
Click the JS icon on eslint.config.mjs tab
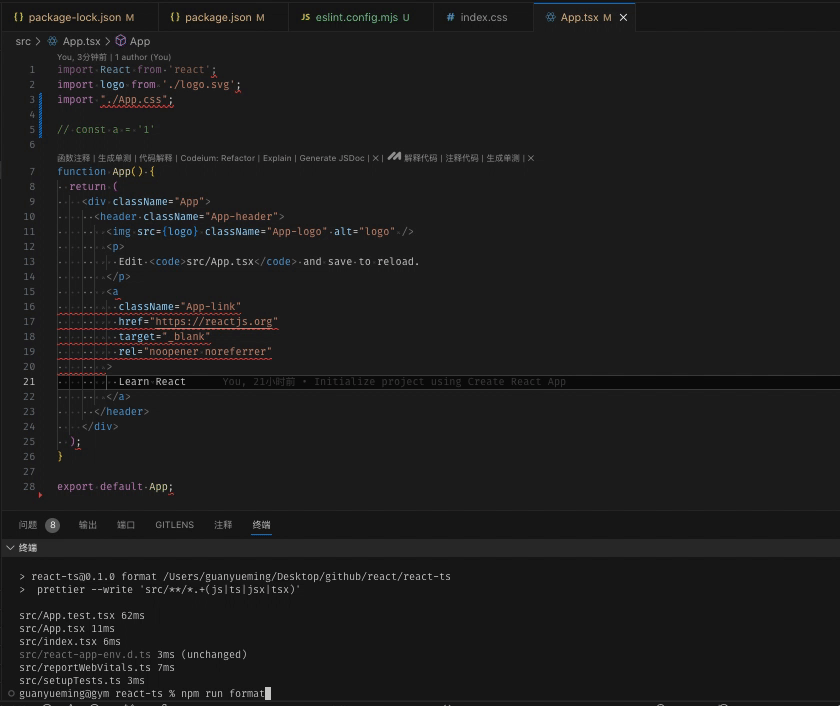(306, 16)
